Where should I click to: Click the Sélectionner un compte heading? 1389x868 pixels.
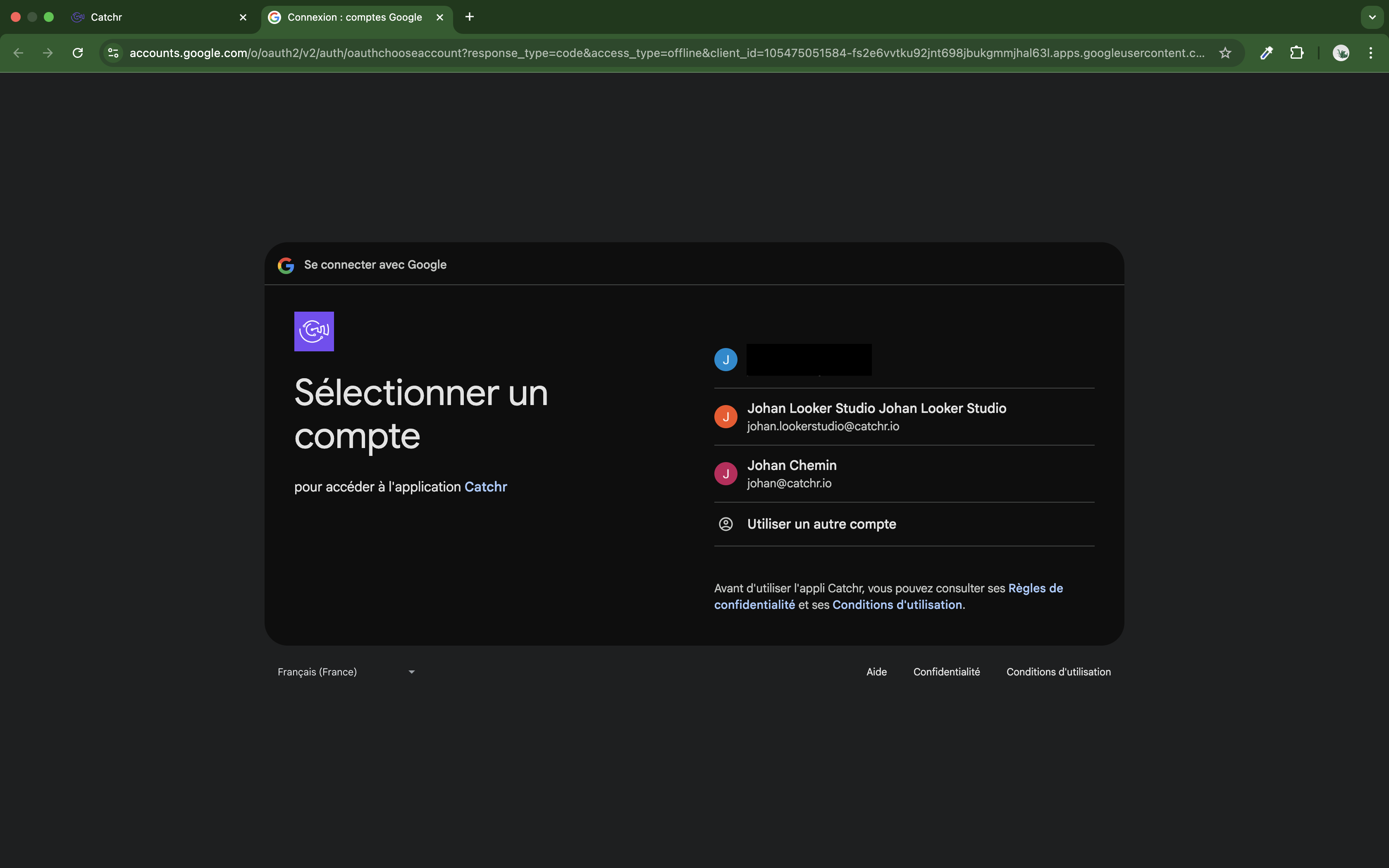click(421, 415)
